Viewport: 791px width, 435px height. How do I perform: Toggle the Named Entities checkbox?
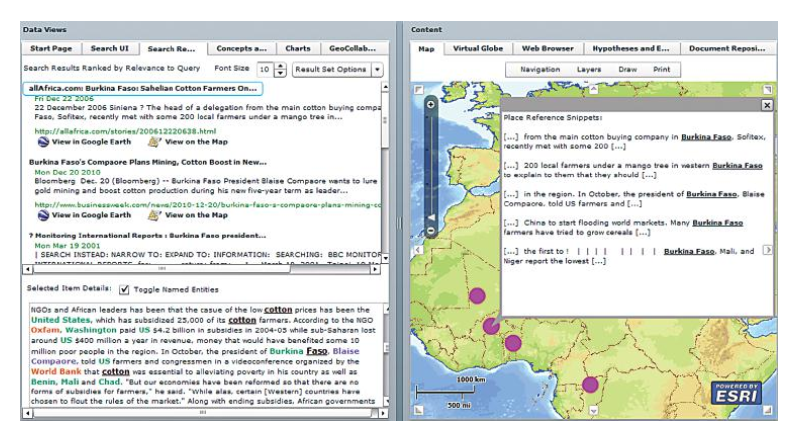[x=124, y=289]
